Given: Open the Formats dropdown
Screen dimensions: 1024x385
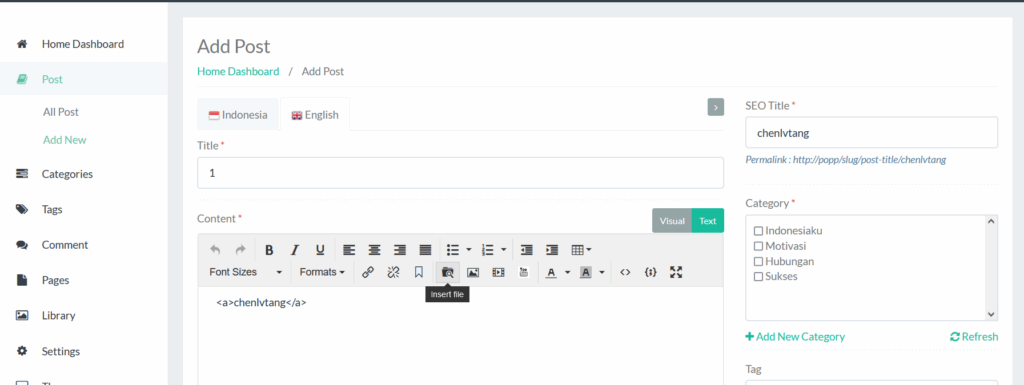Looking at the screenshot, I should click(x=322, y=272).
